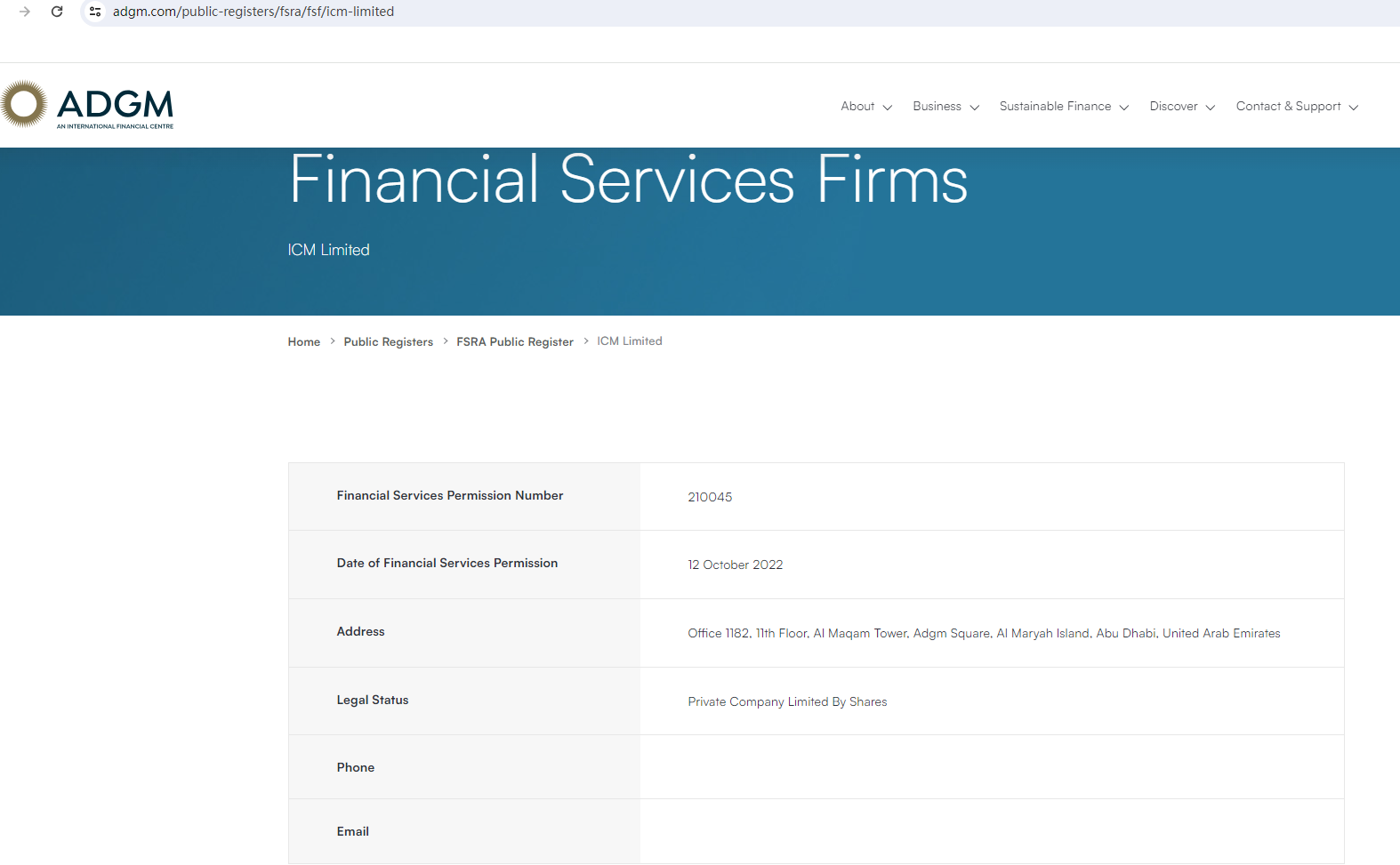Click the Financial Services Firms heading
1400x865 pixels.
[628, 180]
